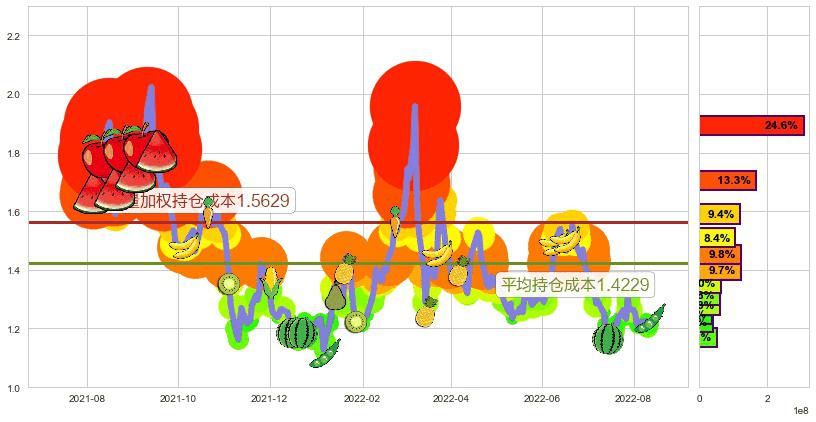816x422 pixels.
Task: Click the 8.4% bar in histogram
Action: [x=717, y=238]
